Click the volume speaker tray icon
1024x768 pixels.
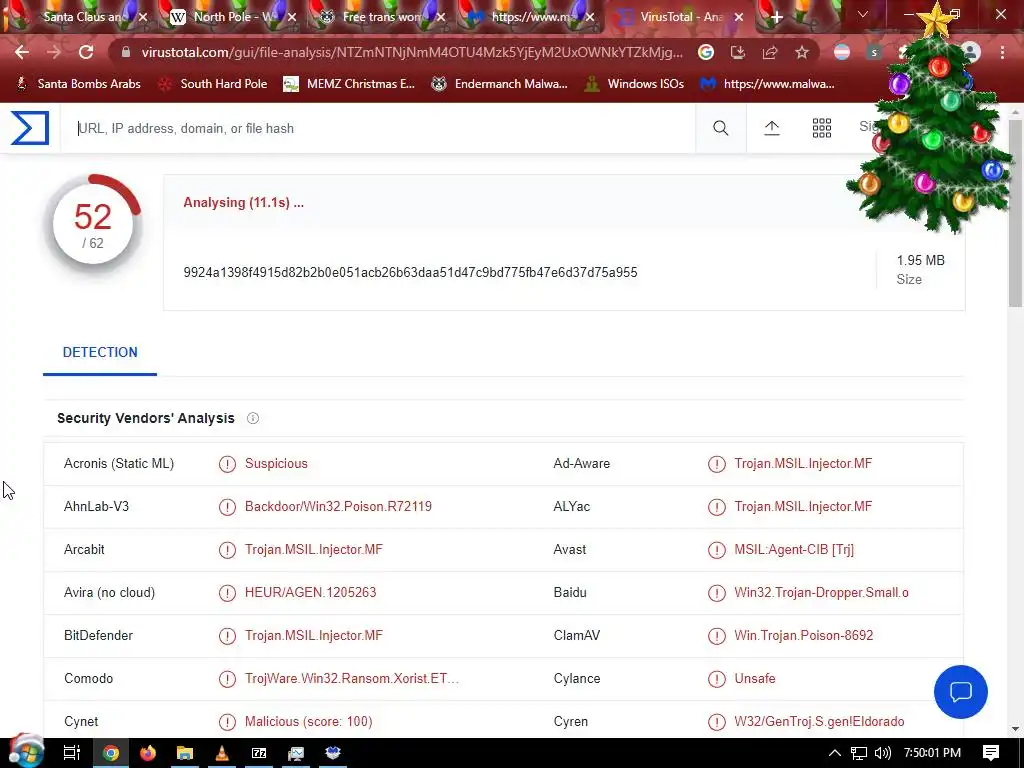coord(882,753)
